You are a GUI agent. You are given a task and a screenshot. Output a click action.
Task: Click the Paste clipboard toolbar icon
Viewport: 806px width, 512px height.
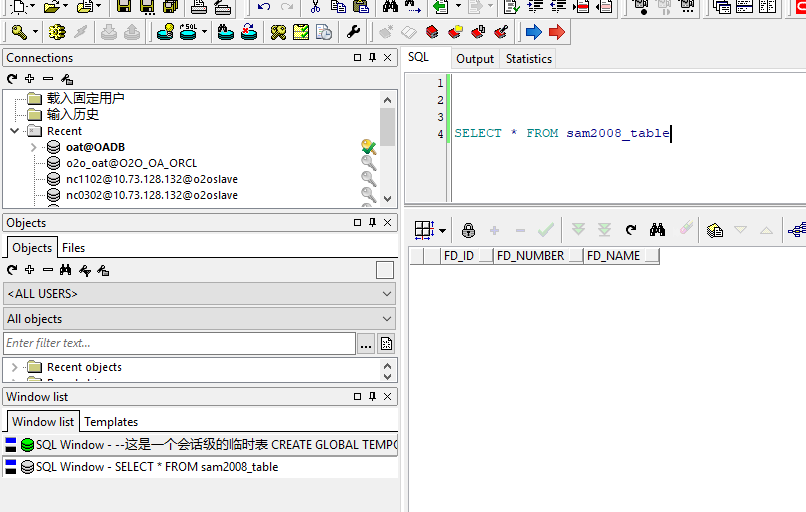point(361,7)
